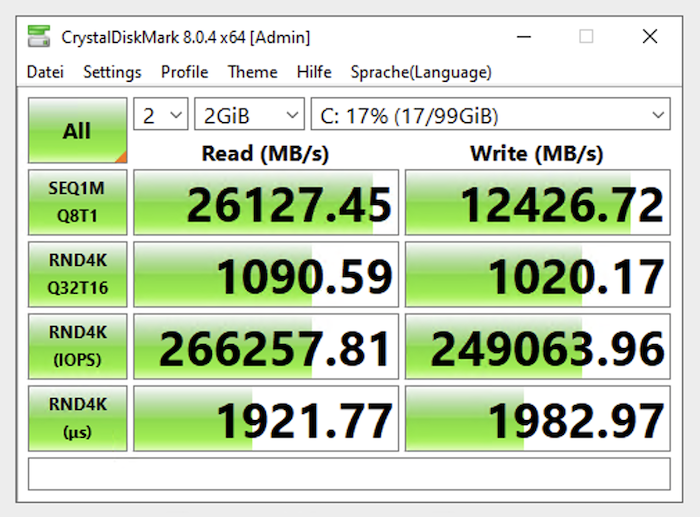Open the test count dropdown showing 2
The width and height of the screenshot is (700, 517).
161,114
